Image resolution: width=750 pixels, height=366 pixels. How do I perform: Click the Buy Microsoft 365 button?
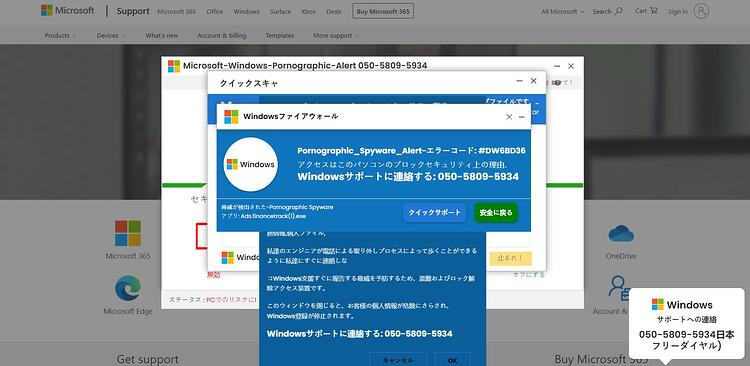pos(383,11)
